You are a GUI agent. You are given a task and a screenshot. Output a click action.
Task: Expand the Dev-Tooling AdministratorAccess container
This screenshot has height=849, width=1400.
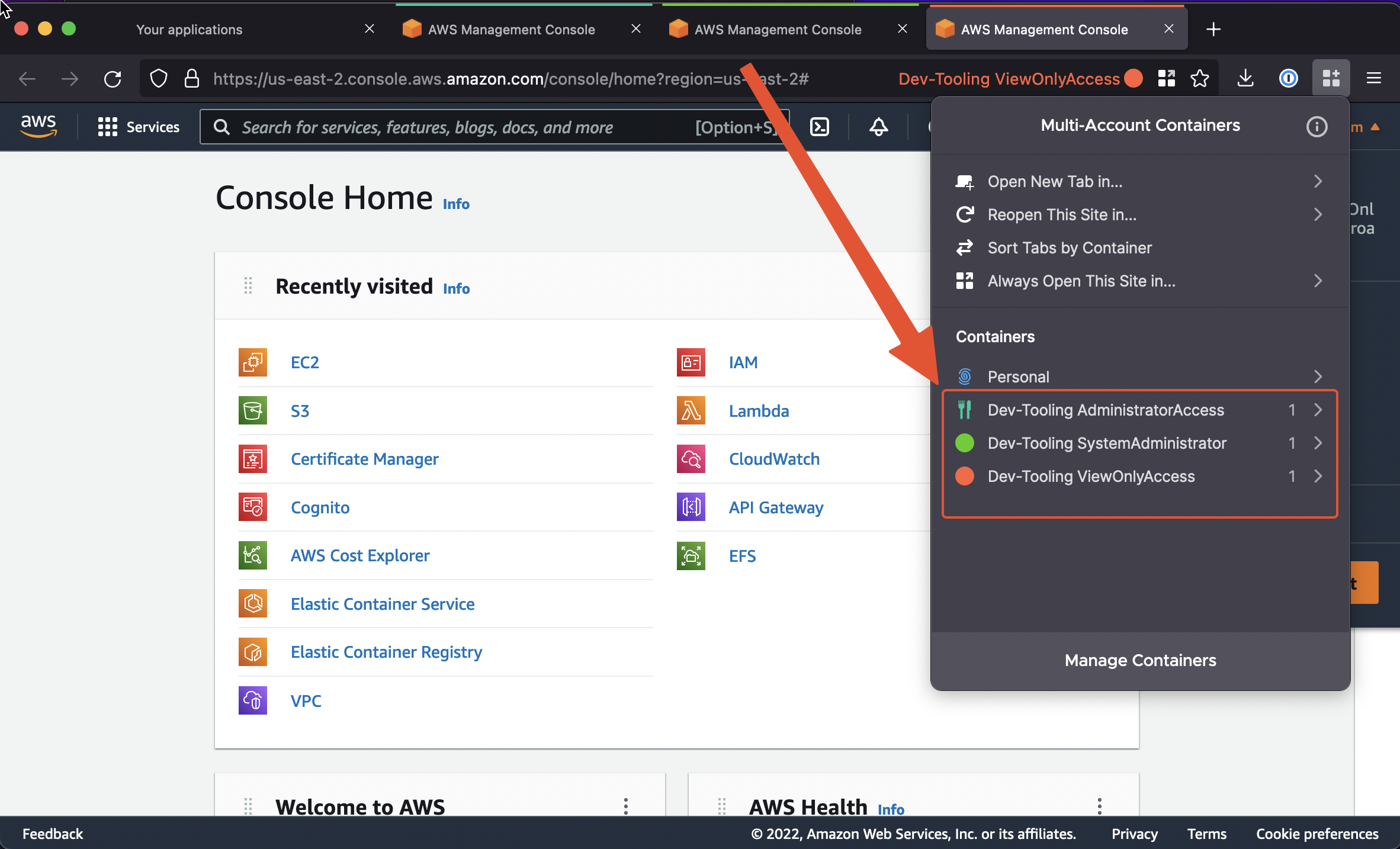pyautogui.click(x=1318, y=410)
